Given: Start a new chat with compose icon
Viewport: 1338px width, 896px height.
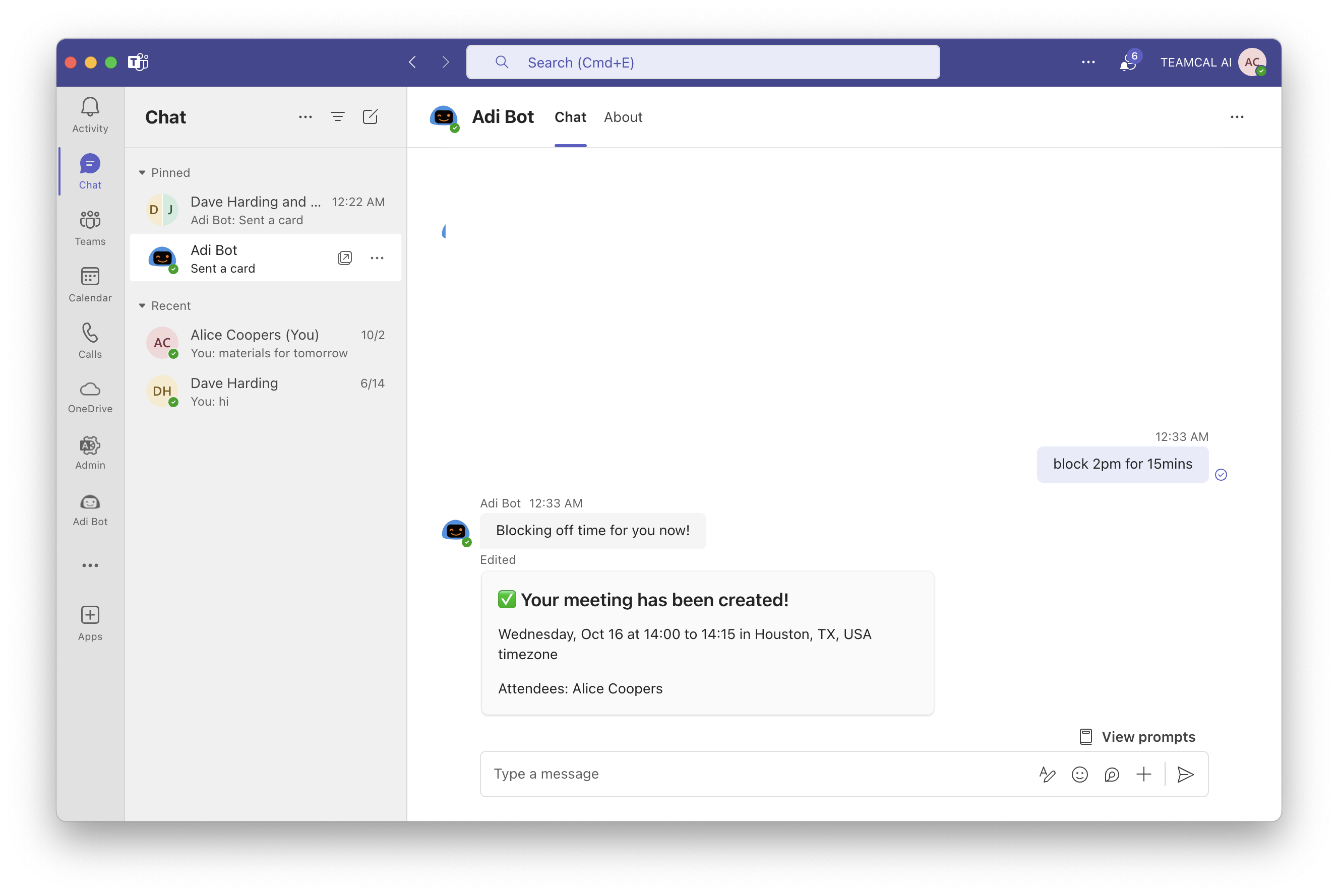Looking at the screenshot, I should pyautogui.click(x=370, y=116).
